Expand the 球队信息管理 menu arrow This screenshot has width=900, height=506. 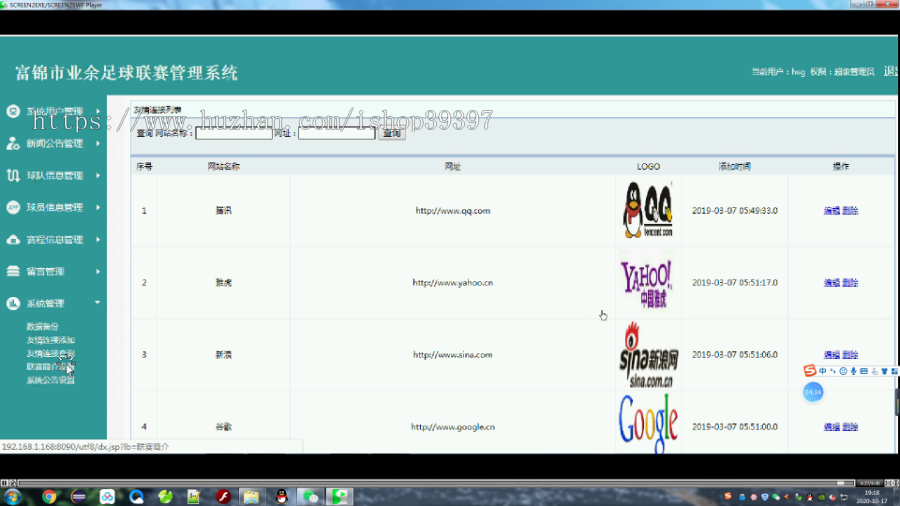click(98, 176)
